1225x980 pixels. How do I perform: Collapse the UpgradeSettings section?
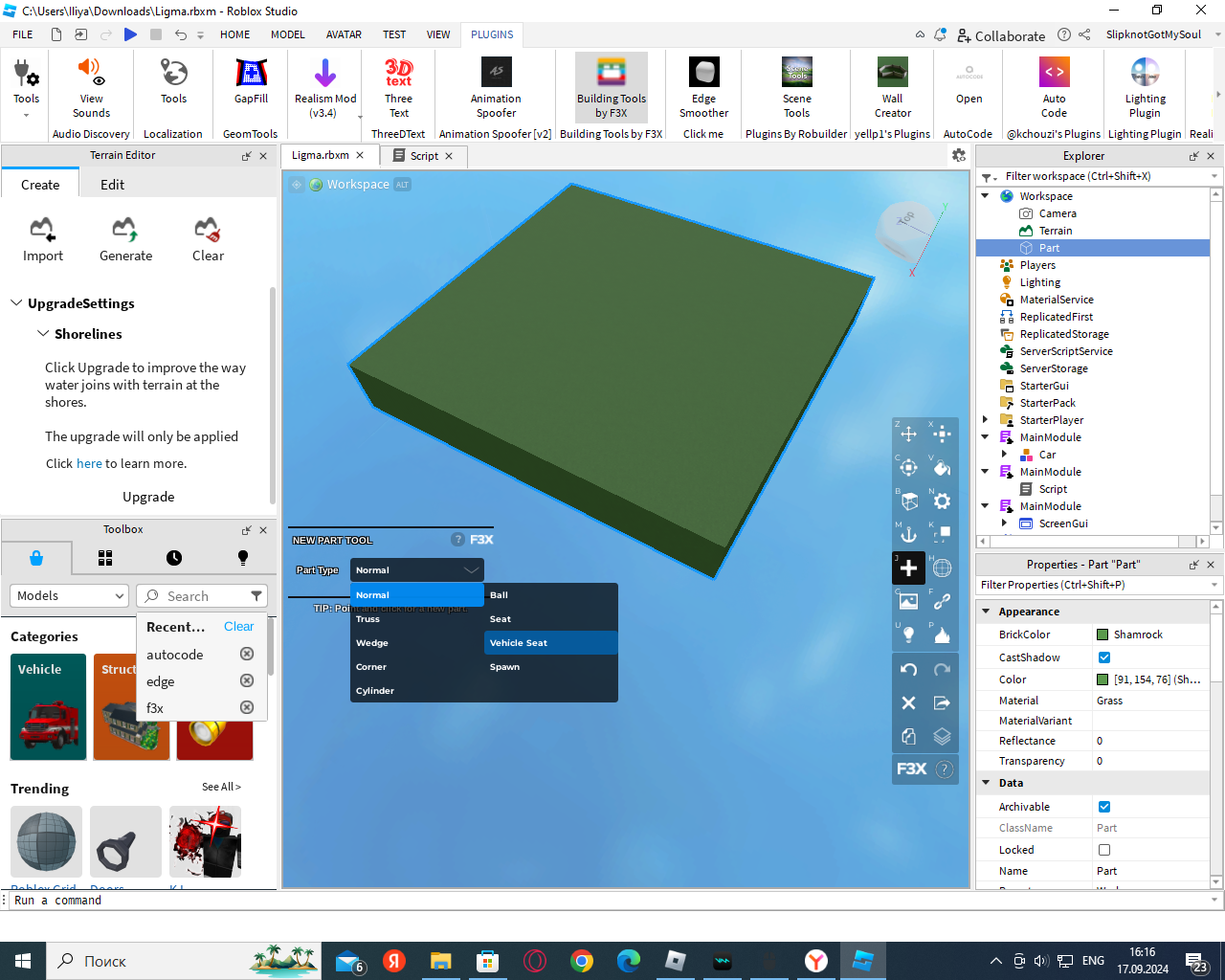tap(16, 302)
